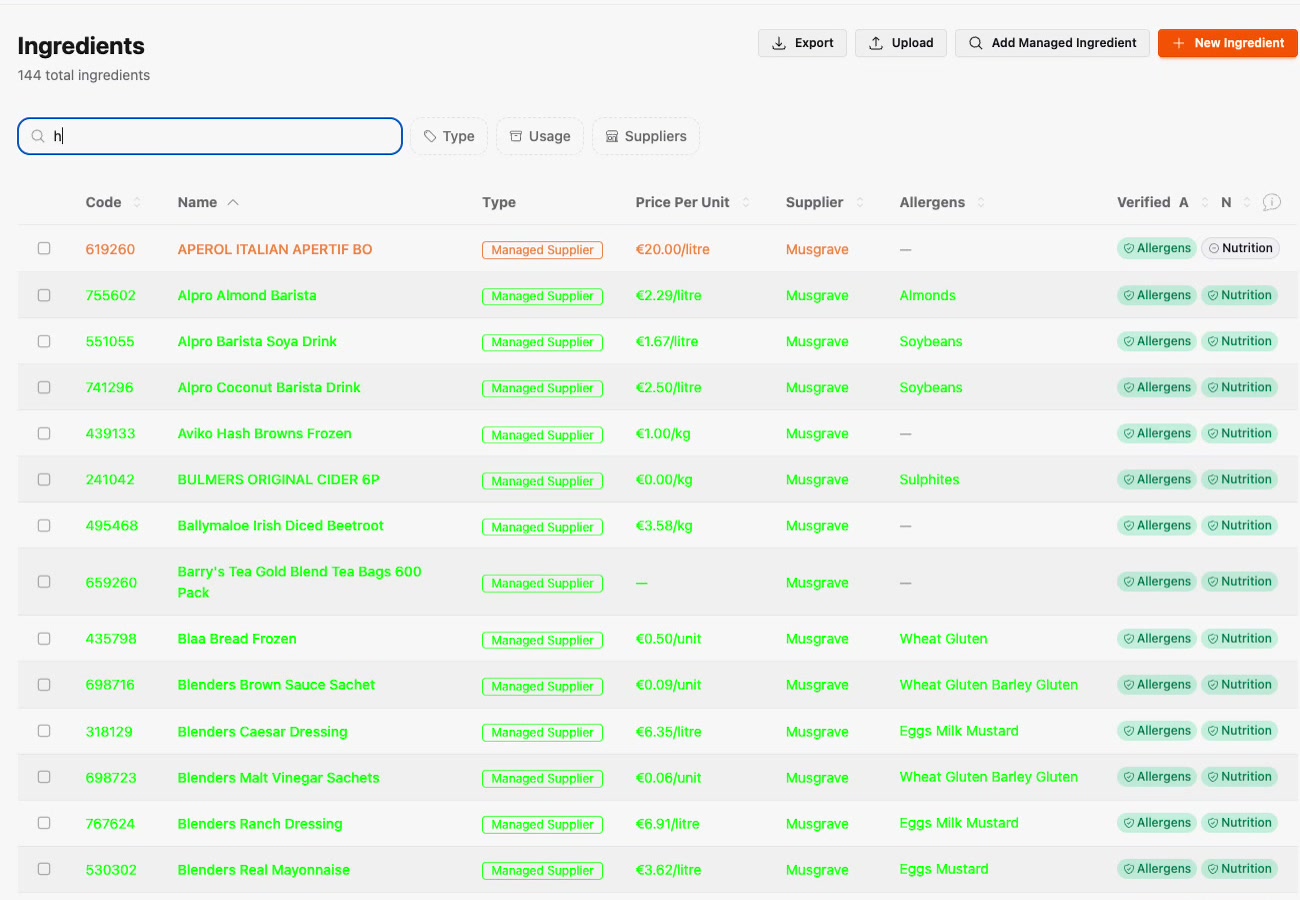Screen dimensions: 1300x900
Task: Open Add Managed Ingredient search
Action: coord(1052,43)
